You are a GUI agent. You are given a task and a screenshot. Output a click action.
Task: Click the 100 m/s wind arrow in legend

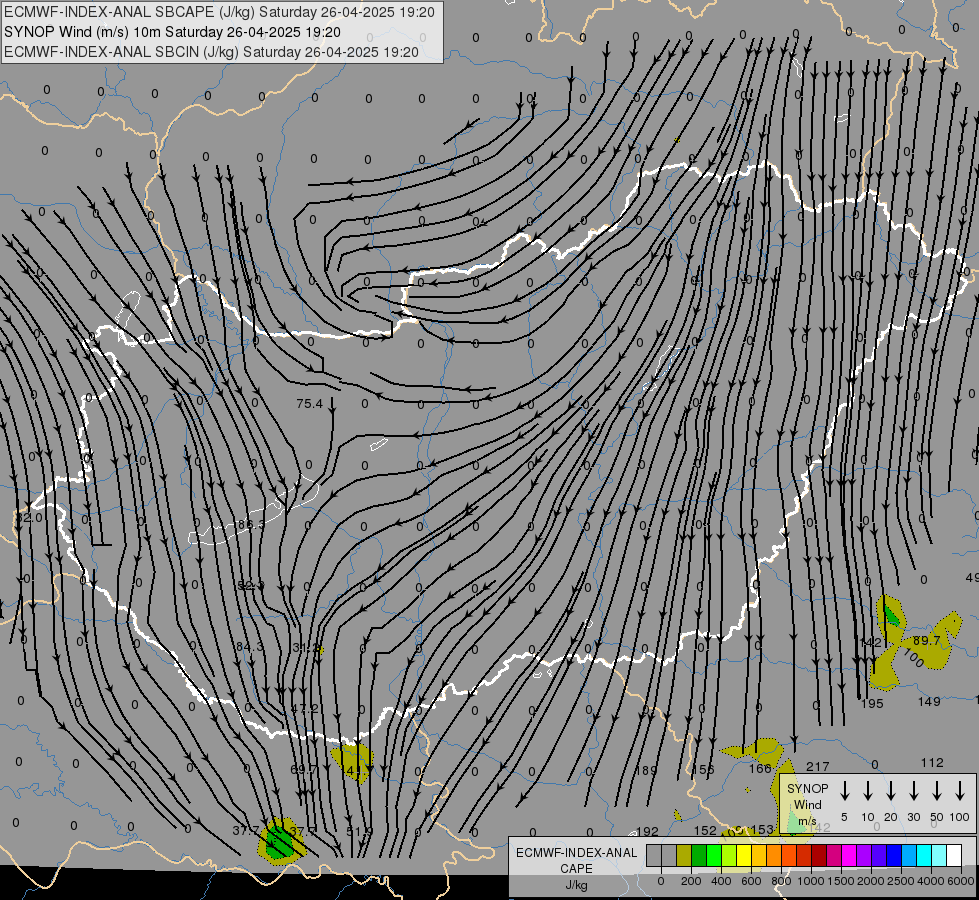click(960, 791)
